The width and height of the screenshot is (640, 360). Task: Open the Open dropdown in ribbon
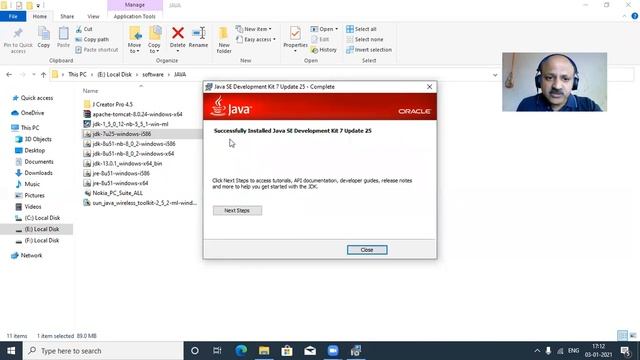tap(324, 29)
